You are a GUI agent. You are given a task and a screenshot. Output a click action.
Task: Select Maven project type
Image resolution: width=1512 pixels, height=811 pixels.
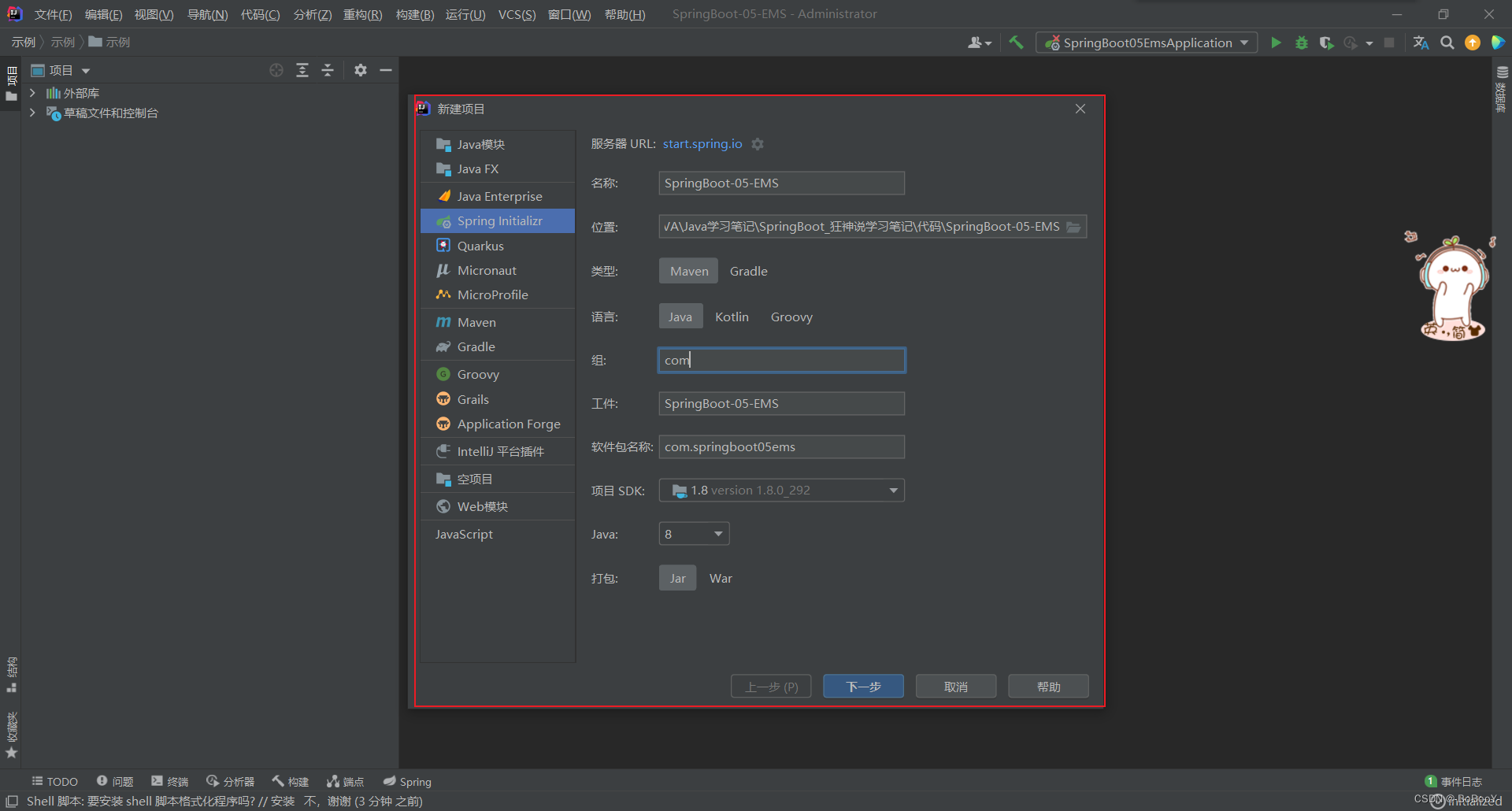pyautogui.click(x=689, y=271)
